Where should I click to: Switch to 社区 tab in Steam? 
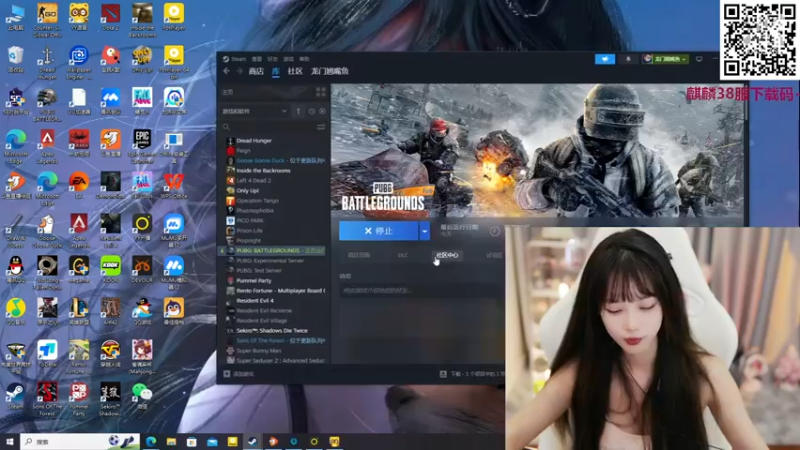(x=295, y=71)
